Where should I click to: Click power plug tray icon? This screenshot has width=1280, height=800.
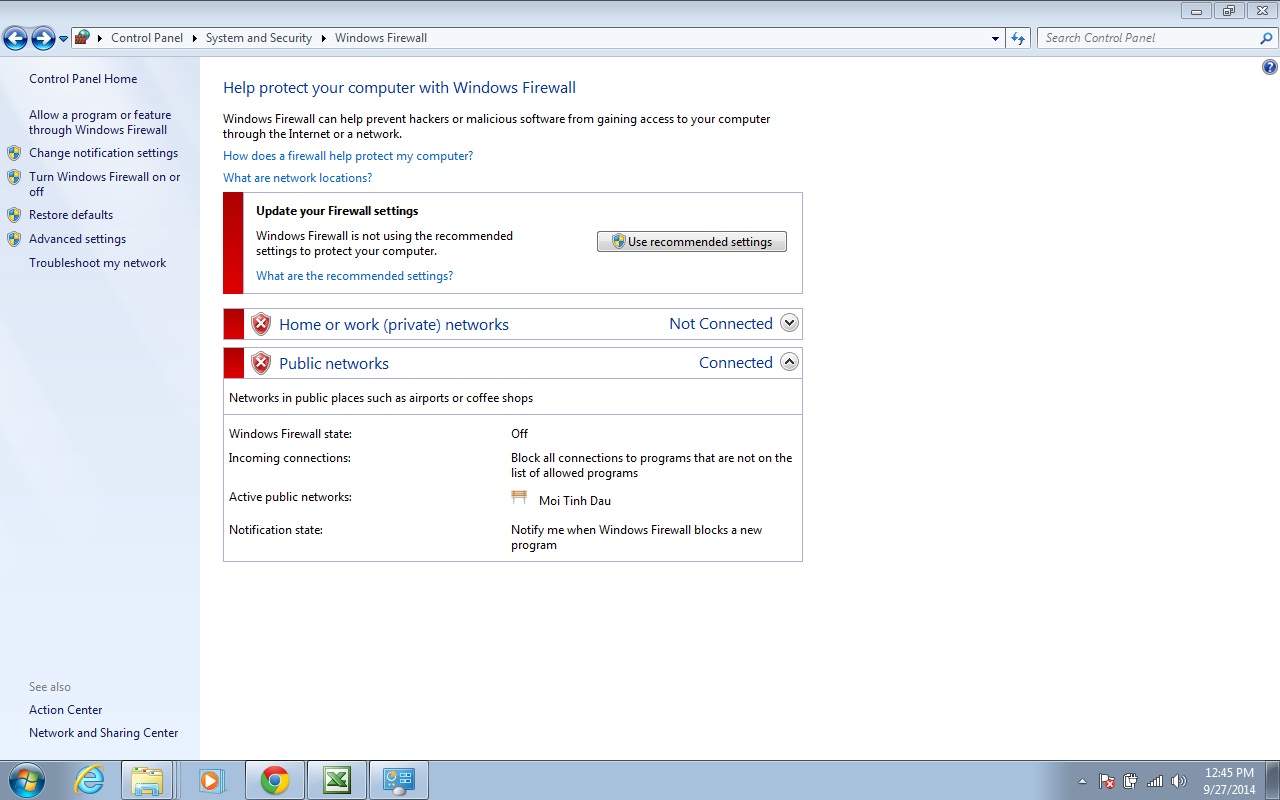click(x=1131, y=781)
